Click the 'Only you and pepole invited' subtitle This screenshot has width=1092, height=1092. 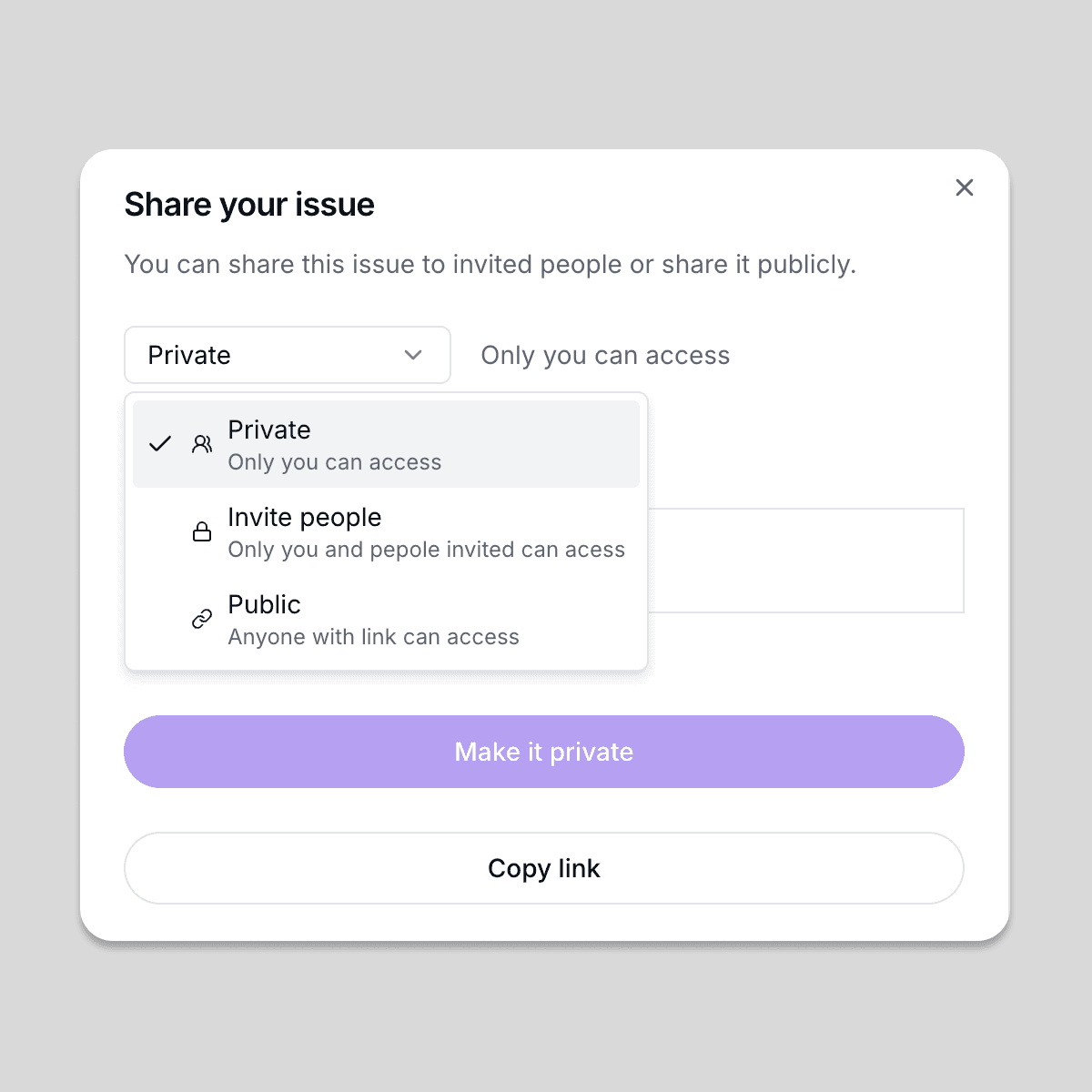(x=426, y=550)
